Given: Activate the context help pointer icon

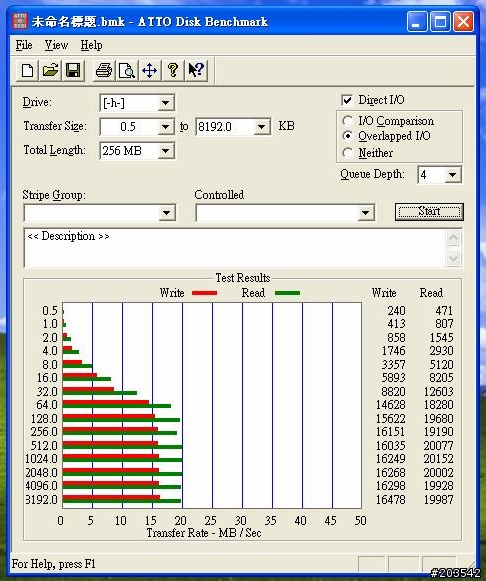Looking at the screenshot, I should 196,70.
